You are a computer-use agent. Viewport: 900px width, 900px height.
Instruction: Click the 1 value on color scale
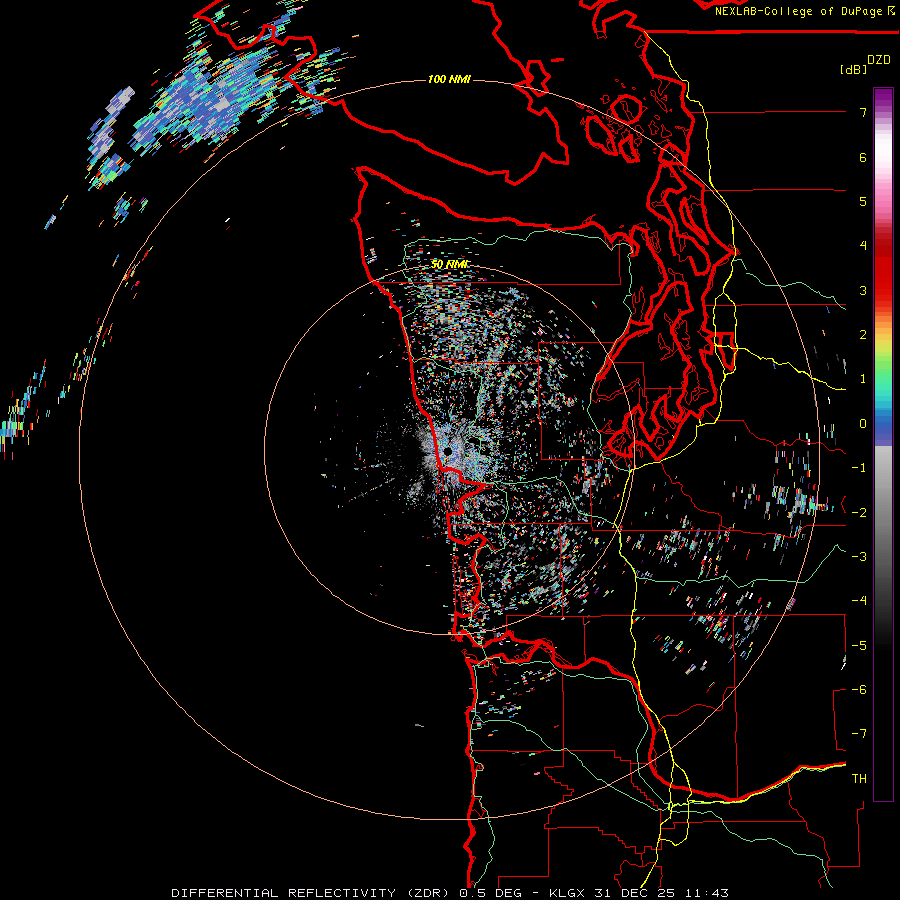pos(863,379)
